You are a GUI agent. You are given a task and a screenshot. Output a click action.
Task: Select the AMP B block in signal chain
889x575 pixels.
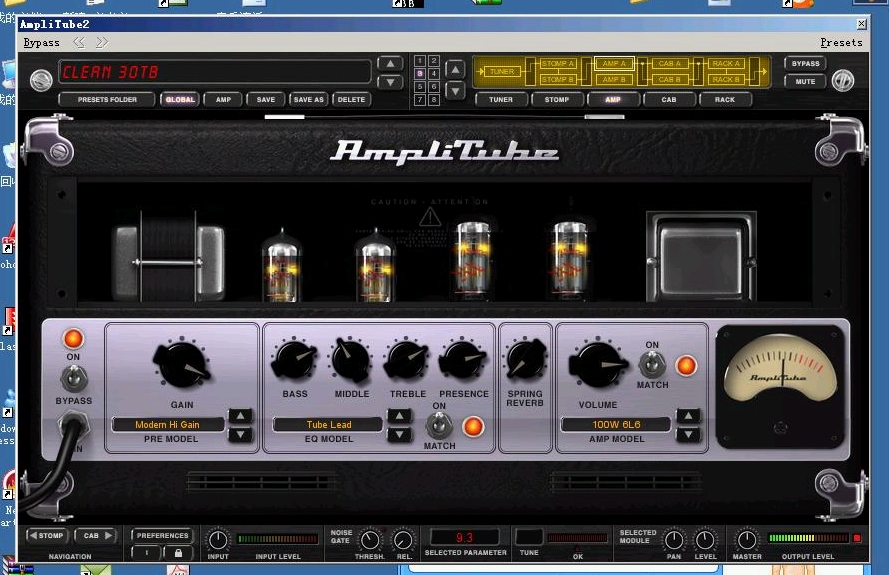[x=614, y=79]
